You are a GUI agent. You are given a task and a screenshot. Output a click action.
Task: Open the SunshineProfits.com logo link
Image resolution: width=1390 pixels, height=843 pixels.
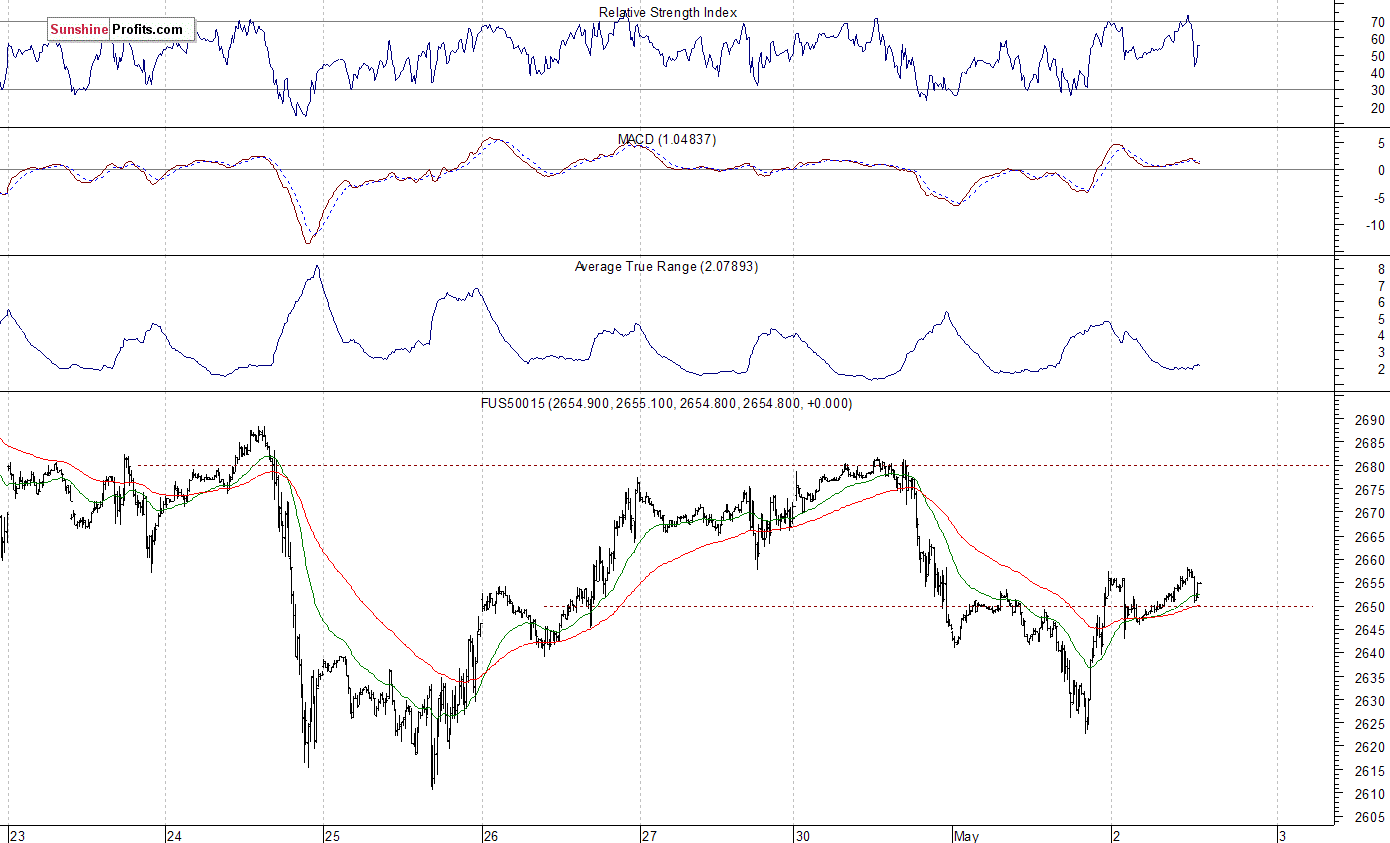point(121,29)
